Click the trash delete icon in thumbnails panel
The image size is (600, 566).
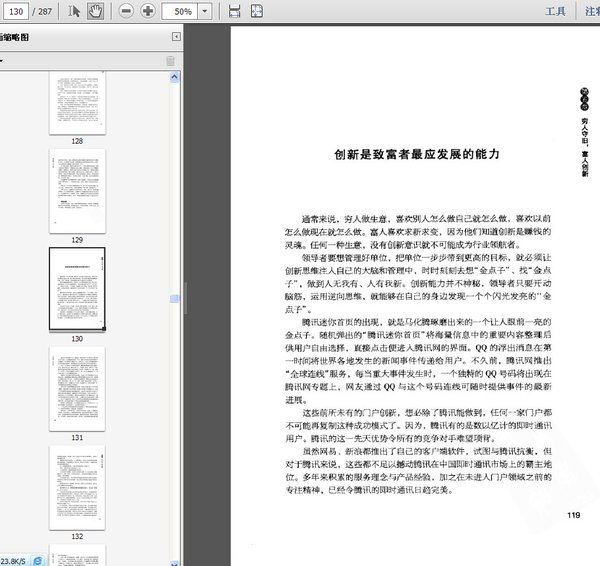coord(171,61)
